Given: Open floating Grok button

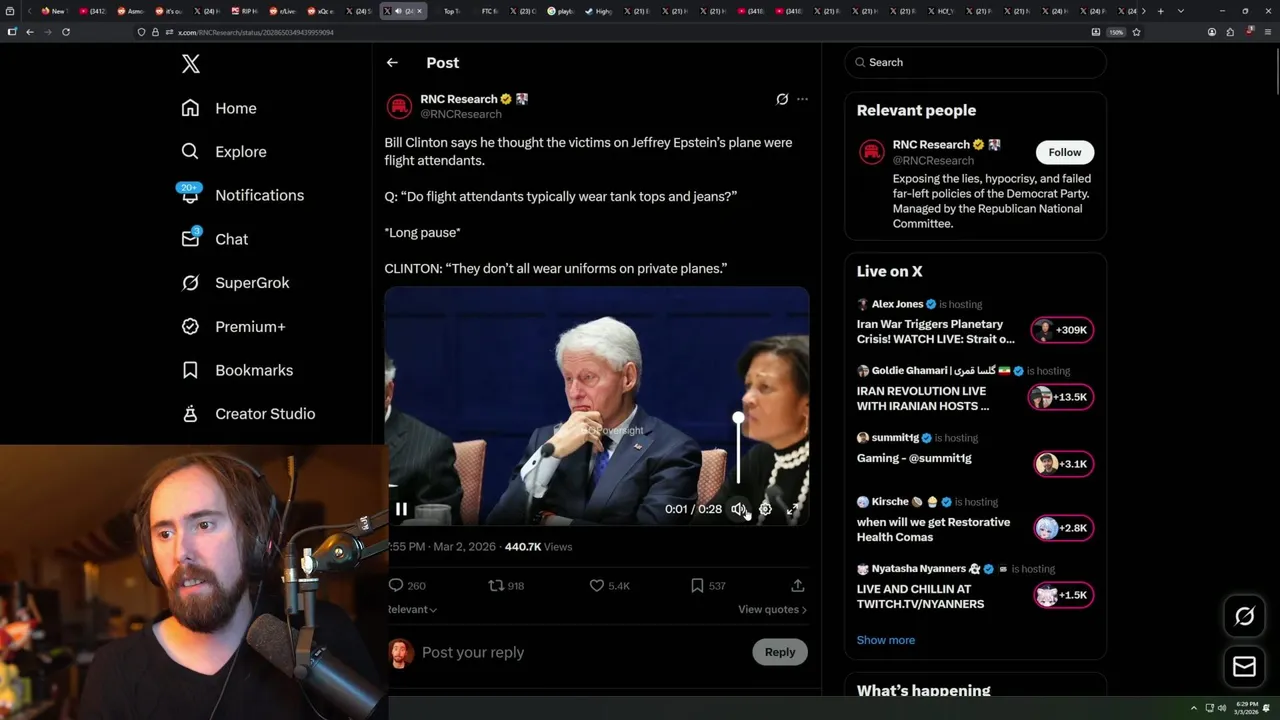Looking at the screenshot, I should 1244,616.
